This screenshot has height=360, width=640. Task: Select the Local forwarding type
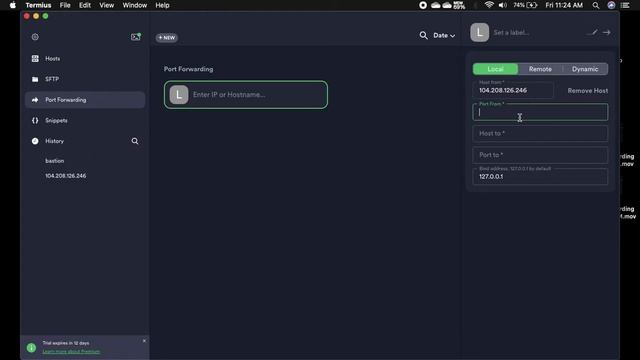pyautogui.click(x=495, y=69)
